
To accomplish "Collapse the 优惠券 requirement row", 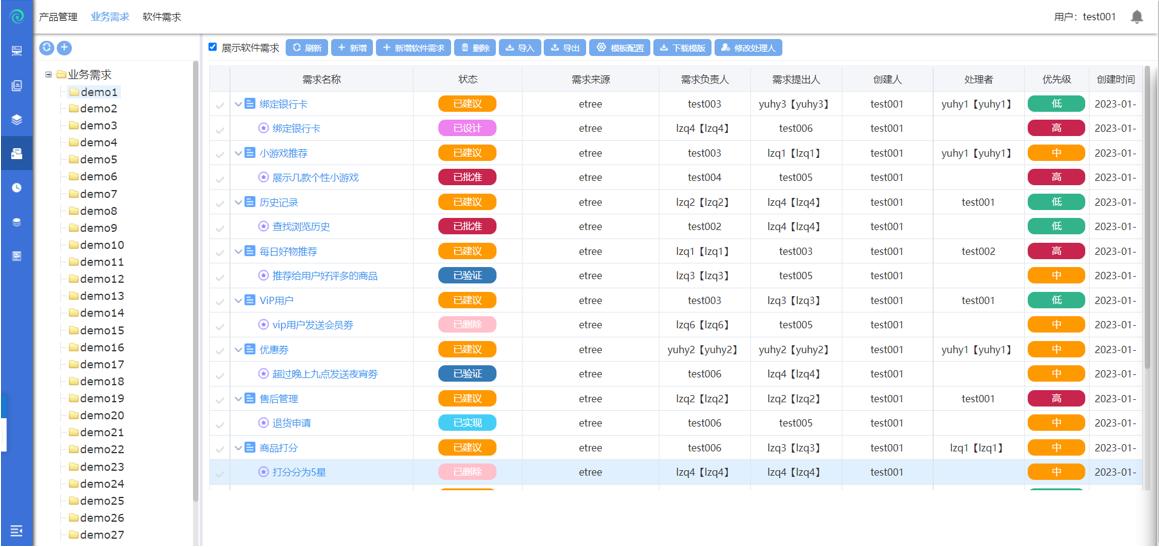I will (238, 350).
